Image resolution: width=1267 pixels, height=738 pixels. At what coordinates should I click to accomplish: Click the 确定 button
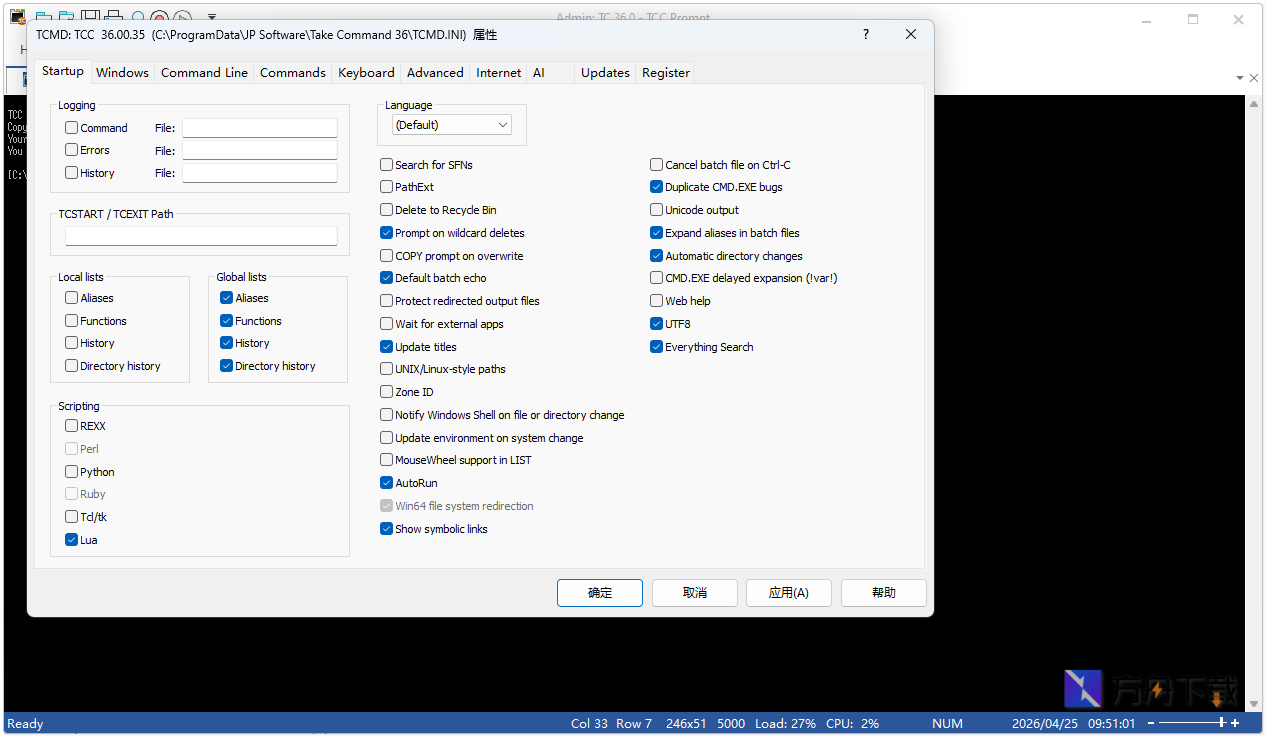(599, 592)
